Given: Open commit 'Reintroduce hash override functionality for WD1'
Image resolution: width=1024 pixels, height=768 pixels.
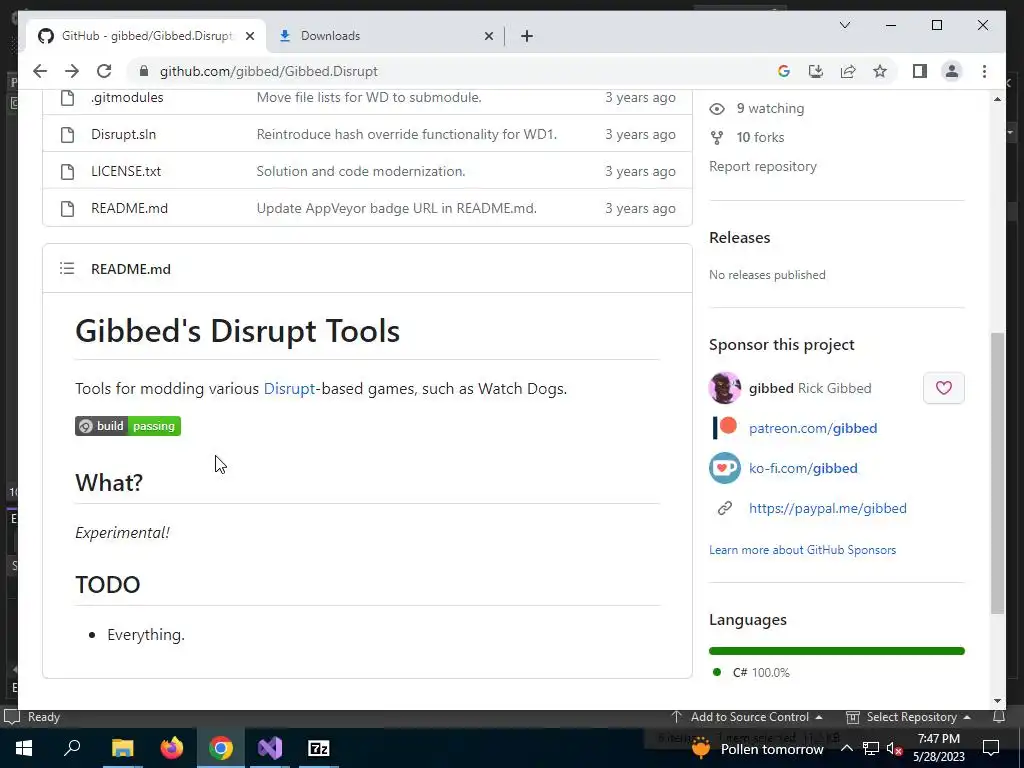Looking at the screenshot, I should [407, 135].
